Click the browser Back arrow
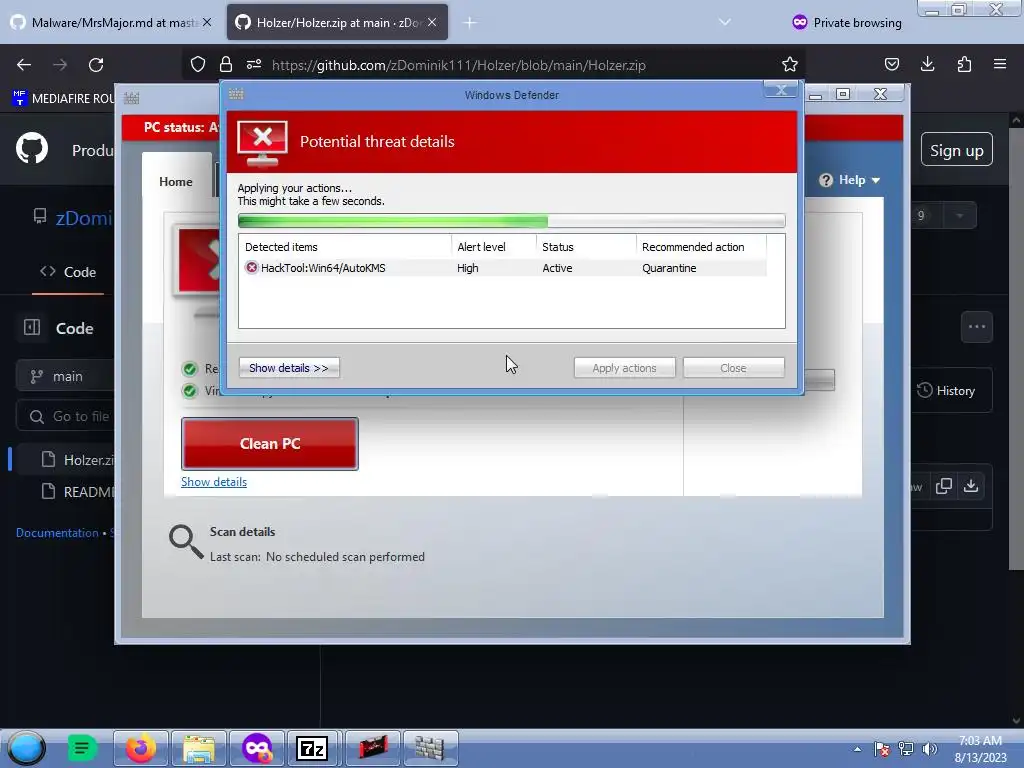The width and height of the screenshot is (1024, 768). [x=24, y=65]
